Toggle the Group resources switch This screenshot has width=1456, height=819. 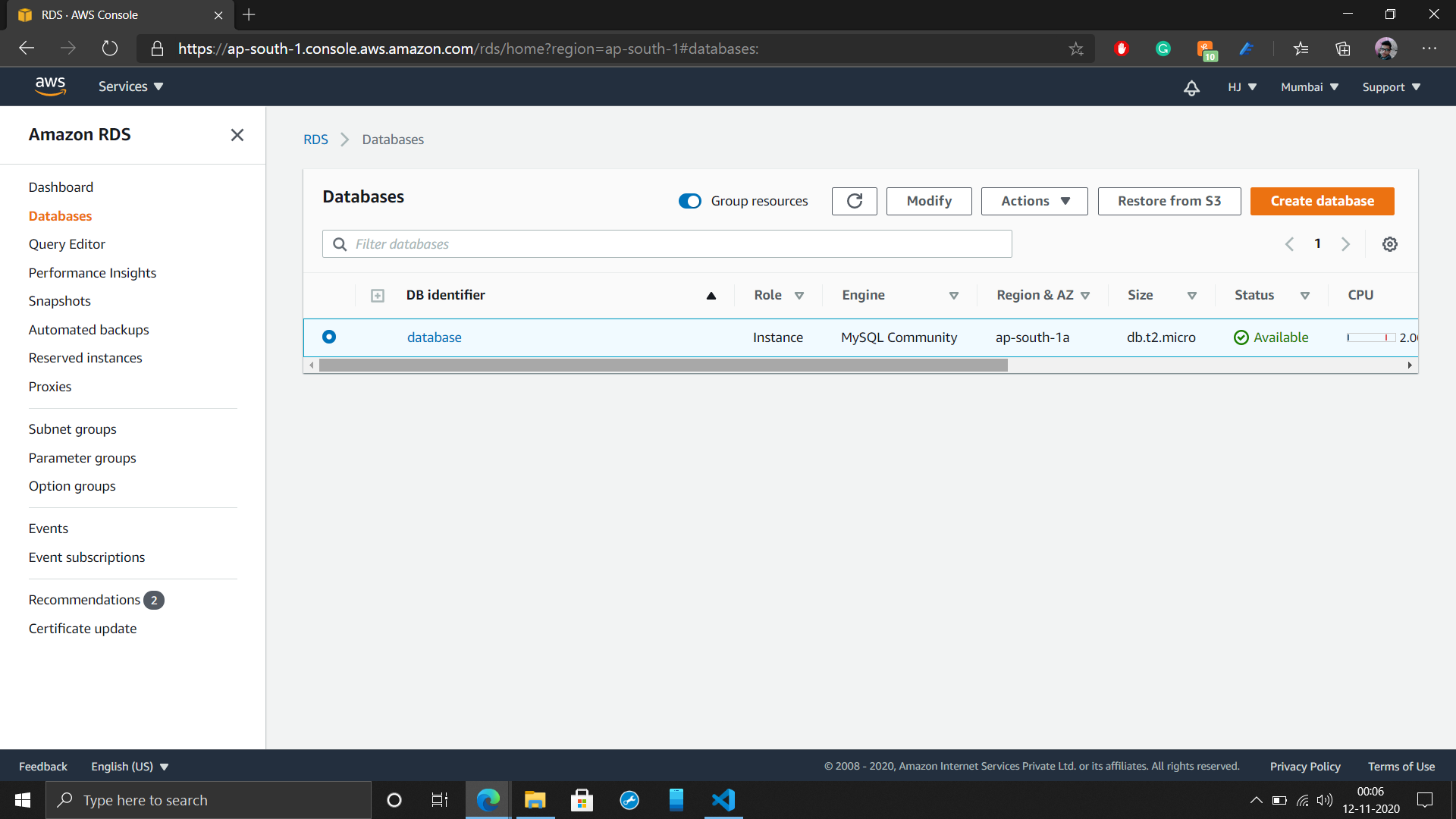click(x=689, y=201)
